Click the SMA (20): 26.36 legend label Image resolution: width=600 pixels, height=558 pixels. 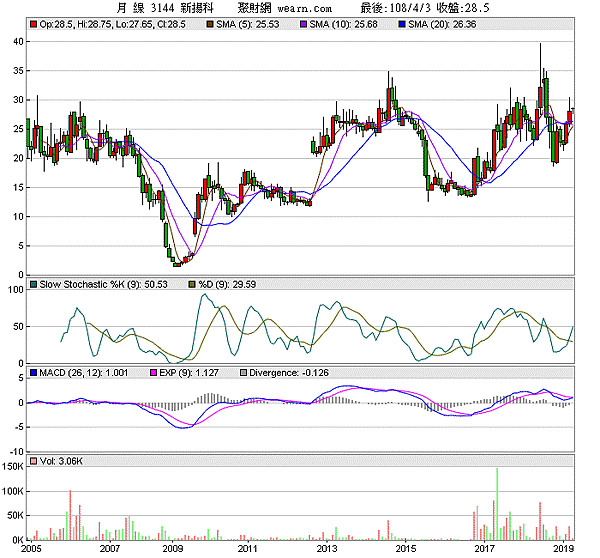pos(442,24)
